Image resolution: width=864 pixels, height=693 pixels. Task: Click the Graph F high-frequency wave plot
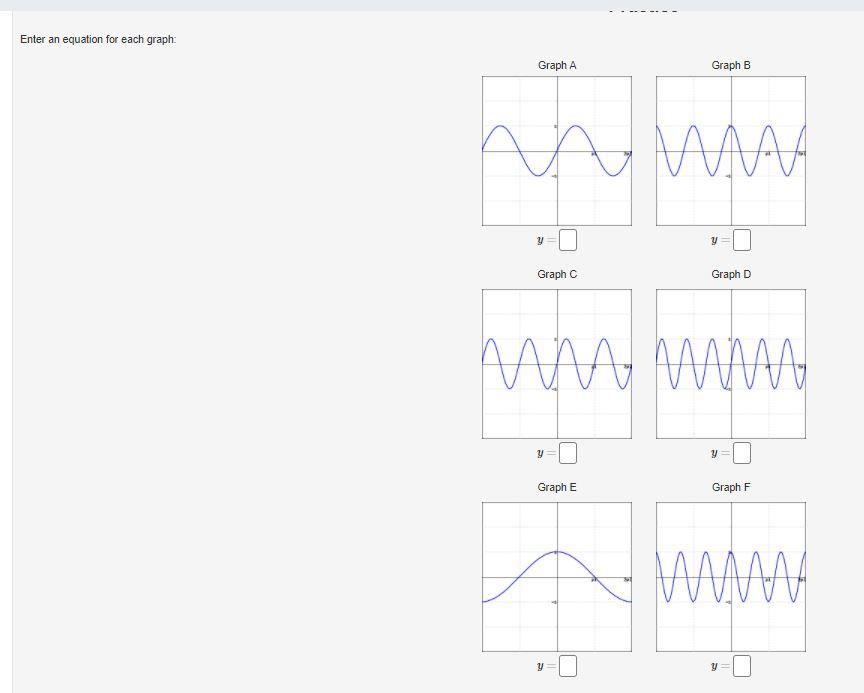(730, 575)
